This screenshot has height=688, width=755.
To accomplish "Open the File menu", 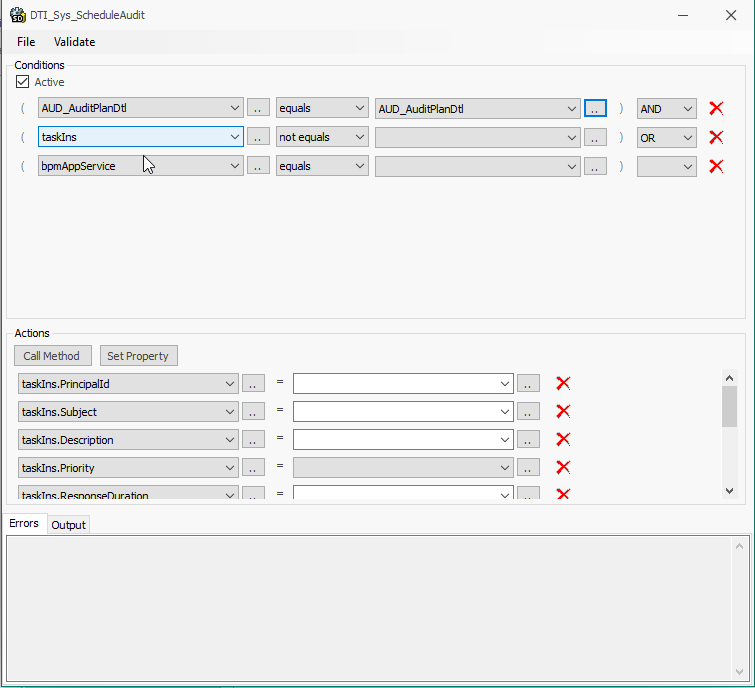I will 26,42.
